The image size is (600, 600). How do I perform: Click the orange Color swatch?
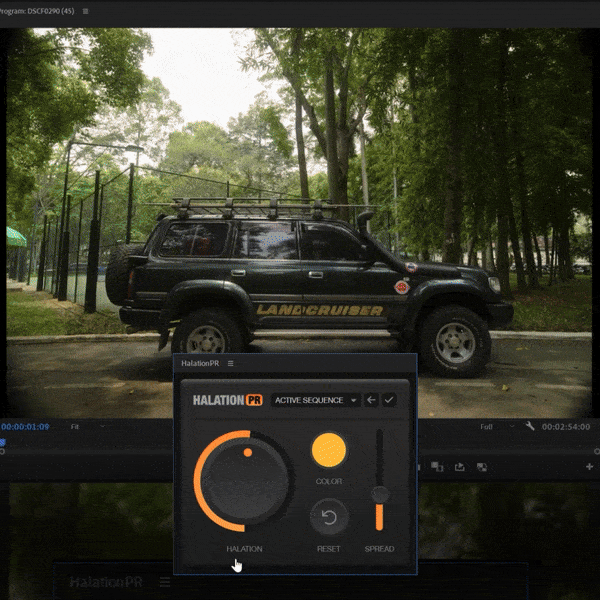pyautogui.click(x=328, y=450)
